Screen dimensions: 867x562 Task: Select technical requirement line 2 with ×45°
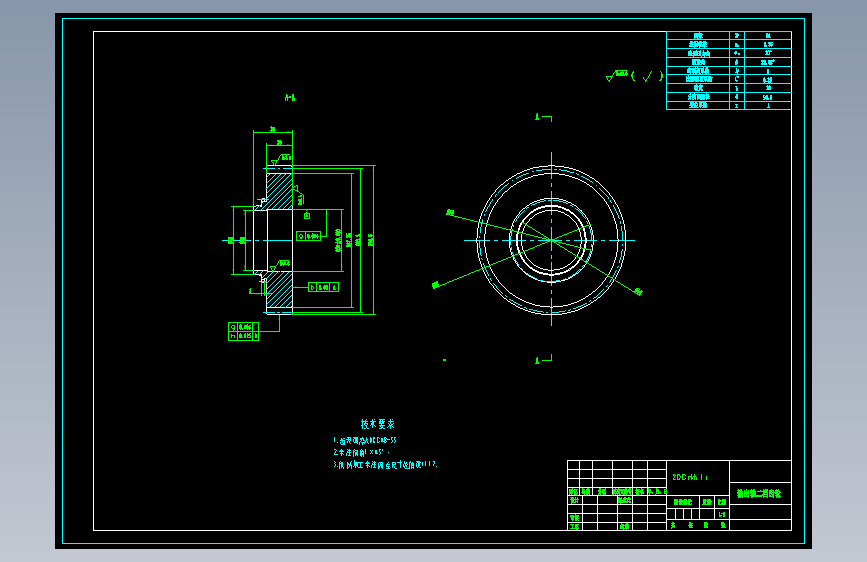tap(361, 452)
